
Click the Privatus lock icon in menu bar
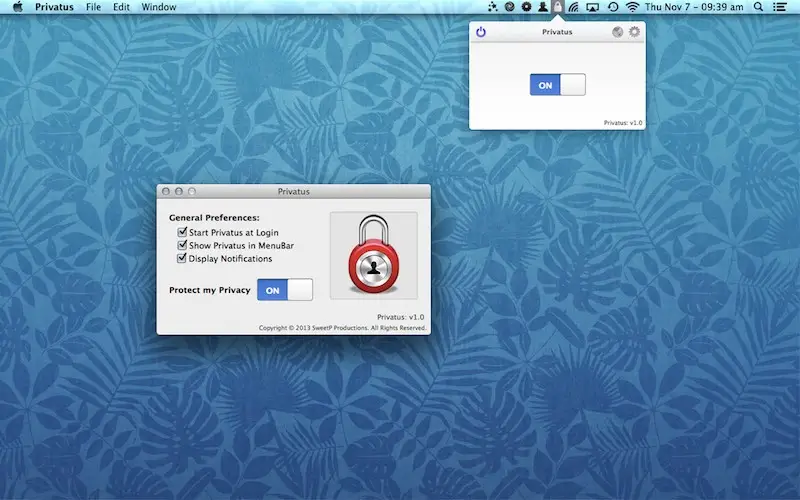pos(558,7)
